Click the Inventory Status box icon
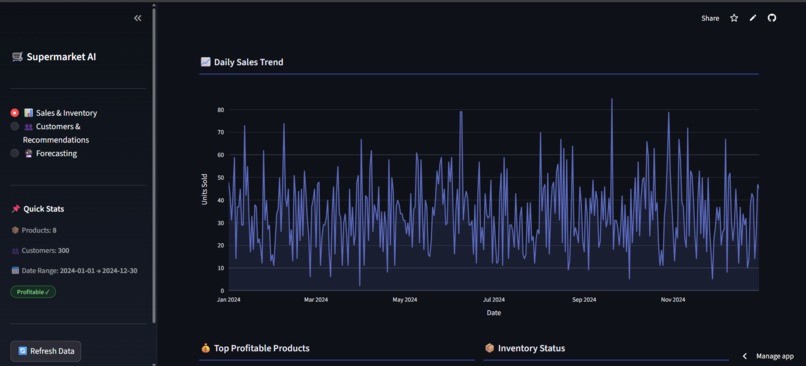 click(x=489, y=348)
